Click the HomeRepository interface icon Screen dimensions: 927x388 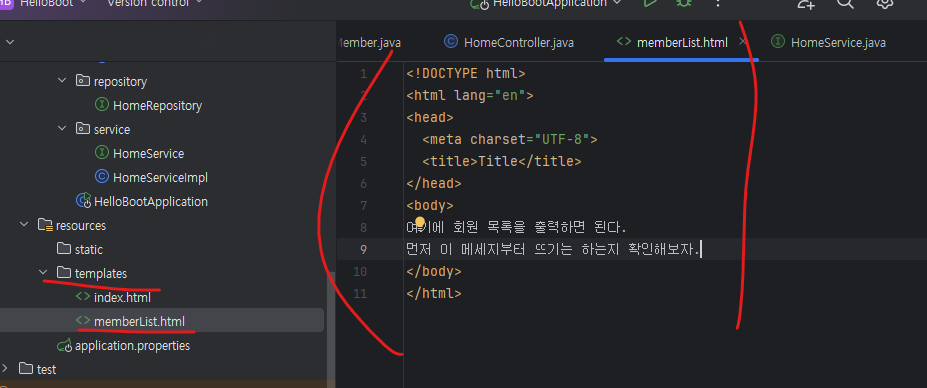coord(101,105)
